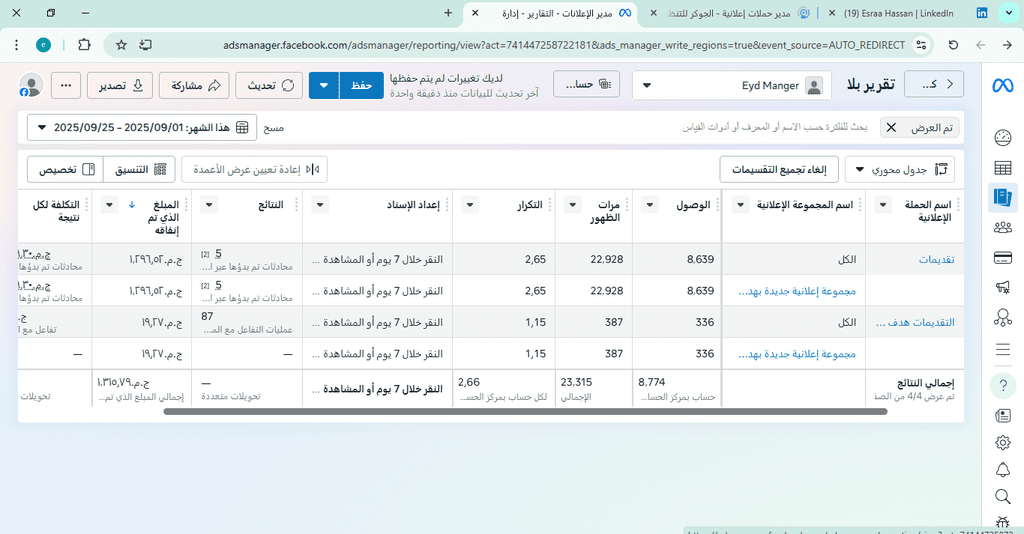Image resolution: width=1024 pixels, height=534 pixels.
Task: Open the date range picker 'هذا الشهر'
Action: click(x=141, y=128)
